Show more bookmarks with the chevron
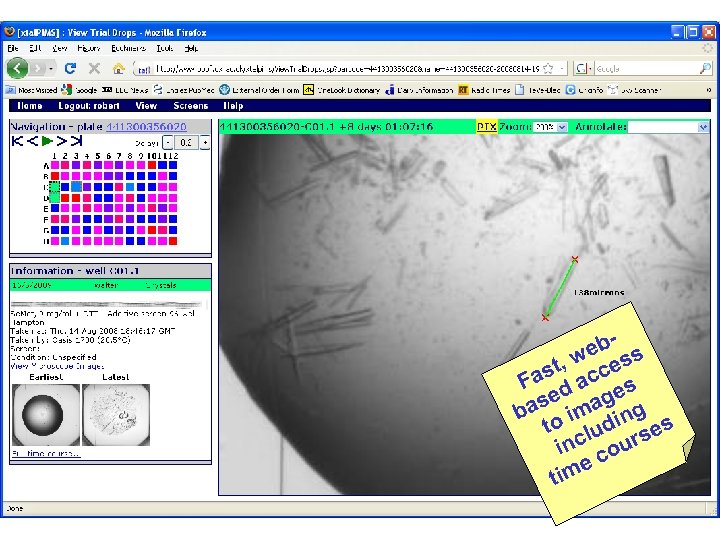The width and height of the screenshot is (720, 540). point(709,90)
